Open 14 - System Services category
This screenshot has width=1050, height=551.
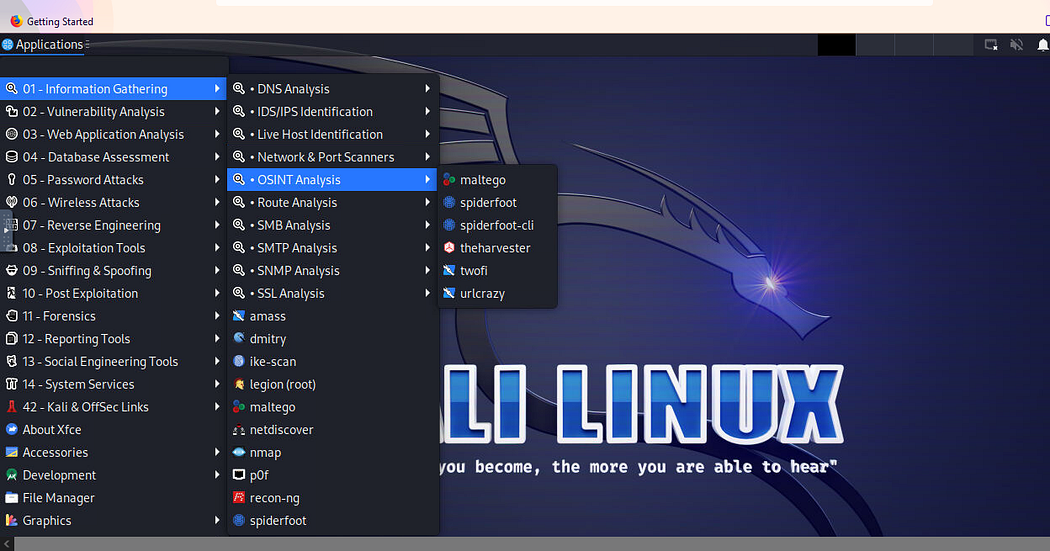(x=113, y=384)
